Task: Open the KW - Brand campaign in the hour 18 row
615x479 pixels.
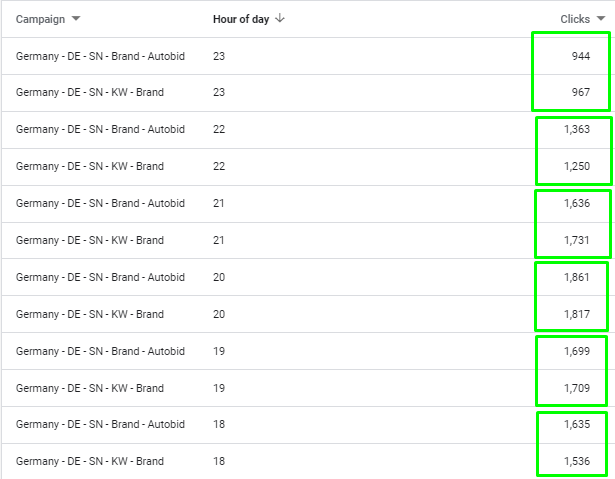Action: pyautogui.click(x=90, y=461)
